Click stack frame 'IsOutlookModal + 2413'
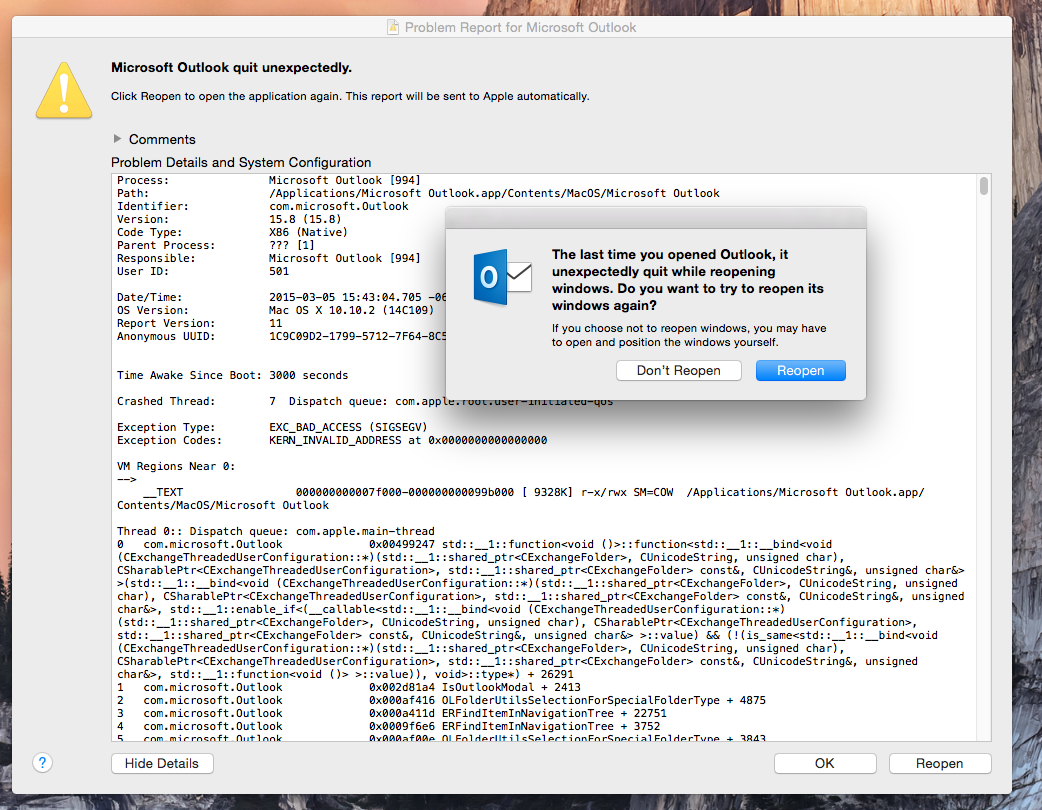 pyautogui.click(x=511, y=688)
